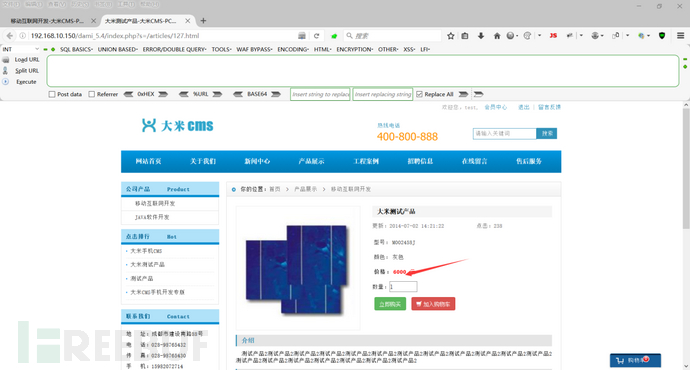Image resolution: width=690 pixels, height=370 pixels.
Task: Open the hamburger menu icon
Action: point(680,36)
